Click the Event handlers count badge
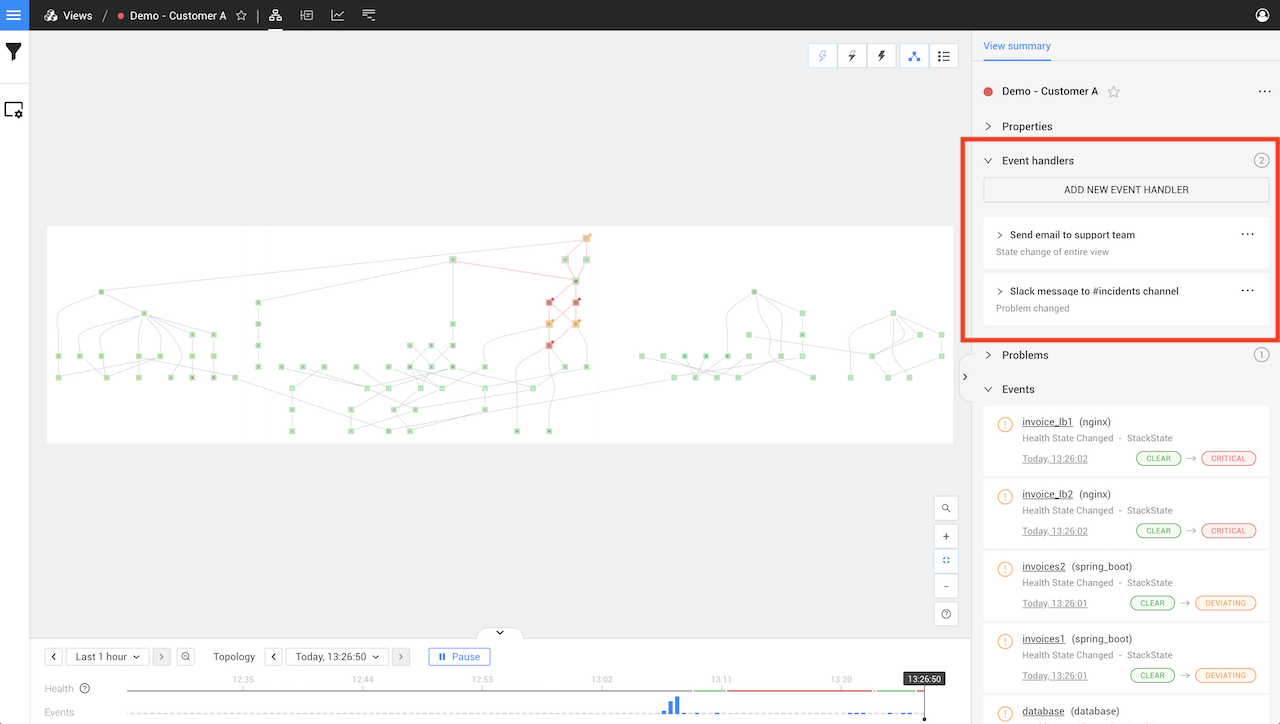The image size is (1280, 724). [x=1261, y=160]
